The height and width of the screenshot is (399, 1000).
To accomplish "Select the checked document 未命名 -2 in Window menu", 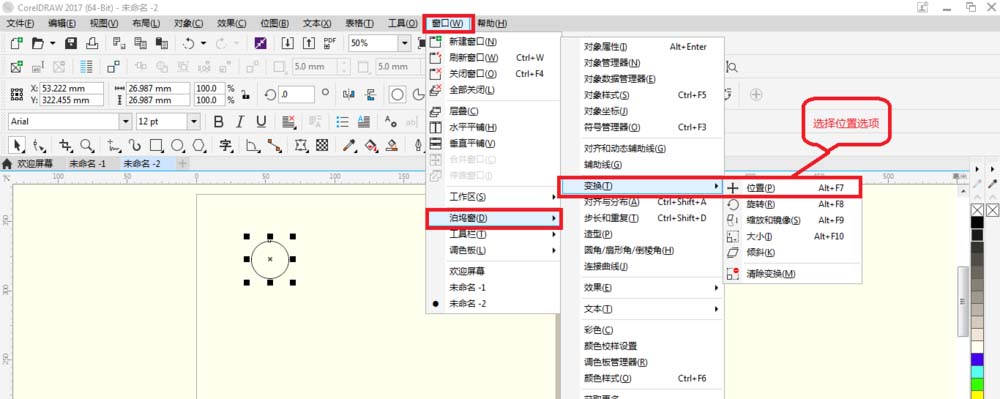I will [467, 304].
